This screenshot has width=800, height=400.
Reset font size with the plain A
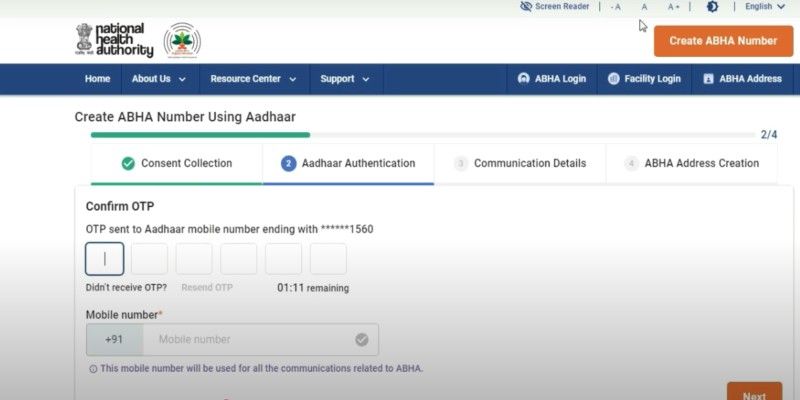[644, 7]
